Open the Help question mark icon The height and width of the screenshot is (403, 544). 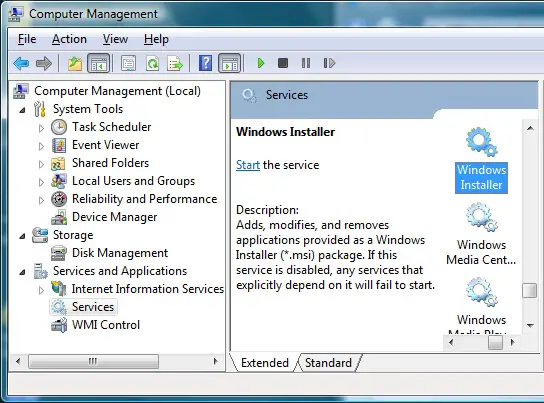point(205,63)
